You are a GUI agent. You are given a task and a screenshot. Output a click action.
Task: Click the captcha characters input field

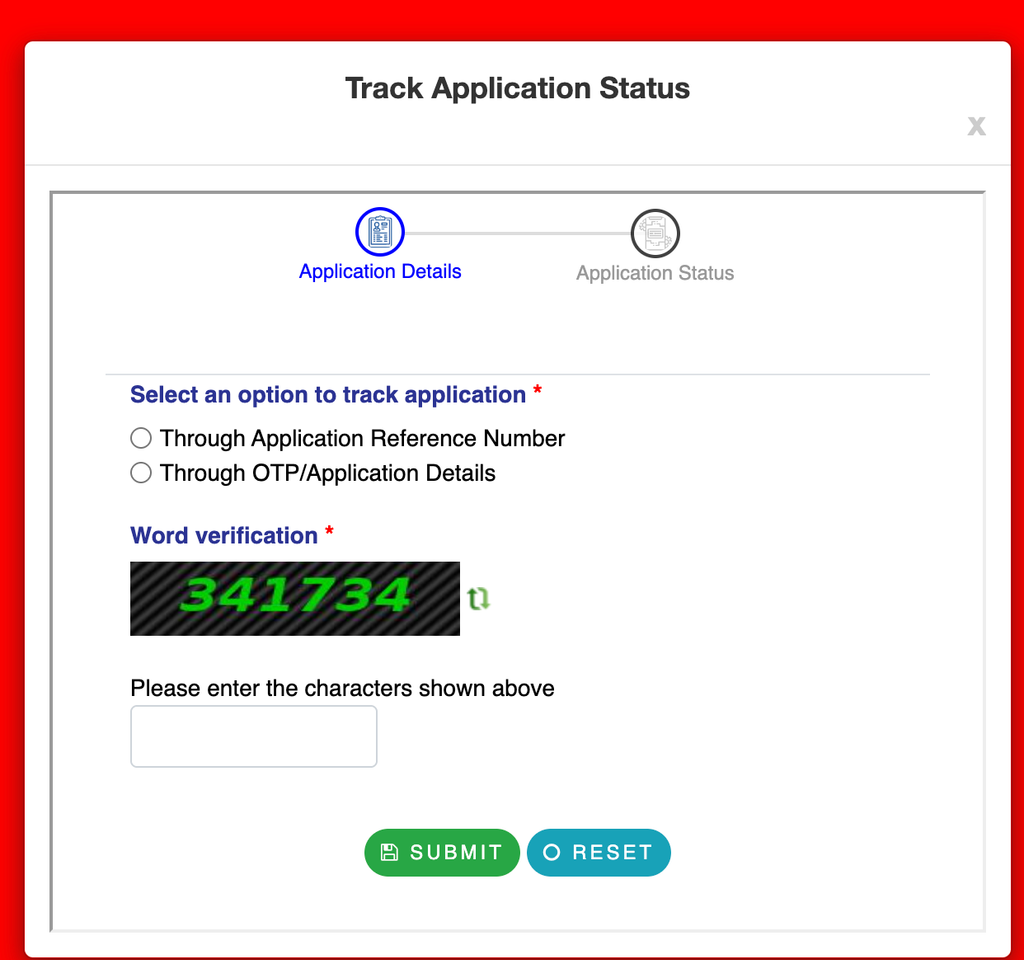253,736
